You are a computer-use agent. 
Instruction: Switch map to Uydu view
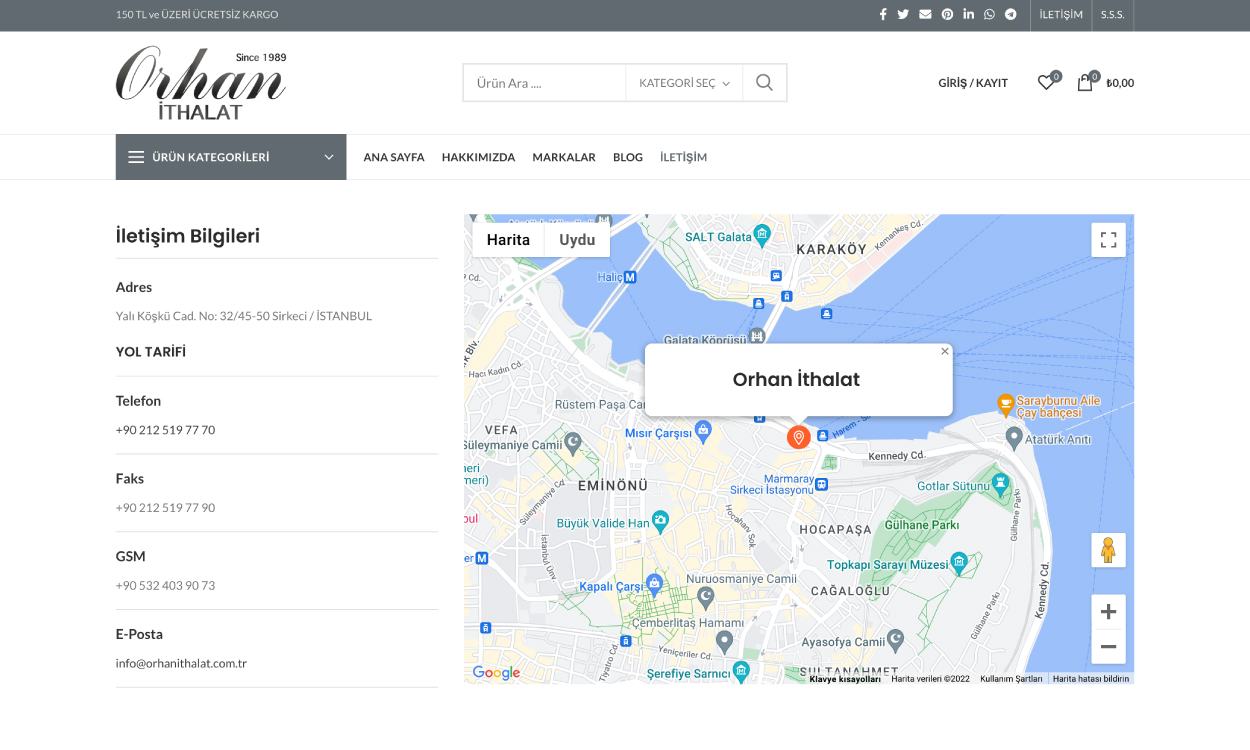[x=577, y=240]
